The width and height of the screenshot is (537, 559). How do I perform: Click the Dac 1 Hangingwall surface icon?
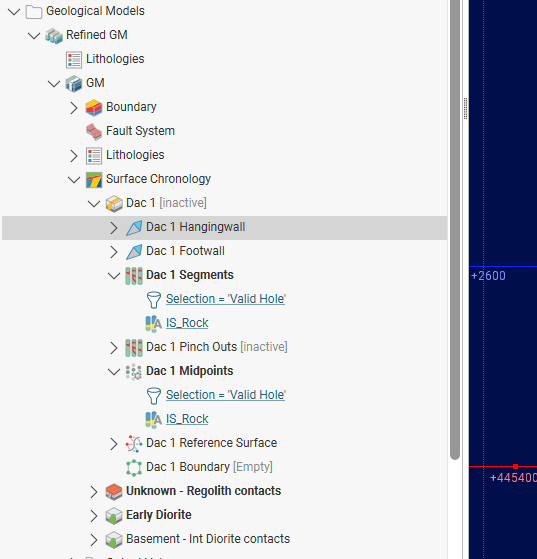(134, 227)
